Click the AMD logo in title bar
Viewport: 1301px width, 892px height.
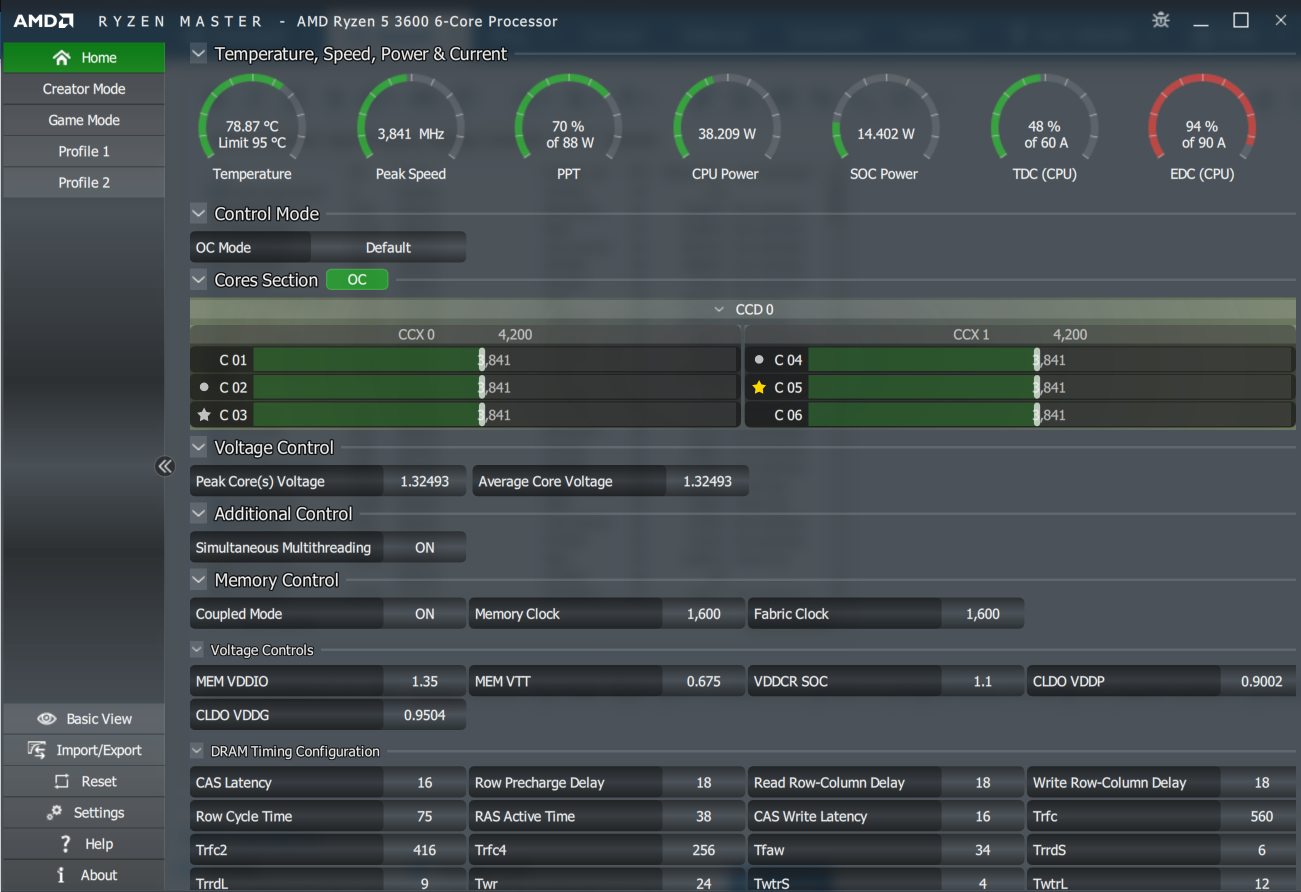[x=43, y=21]
